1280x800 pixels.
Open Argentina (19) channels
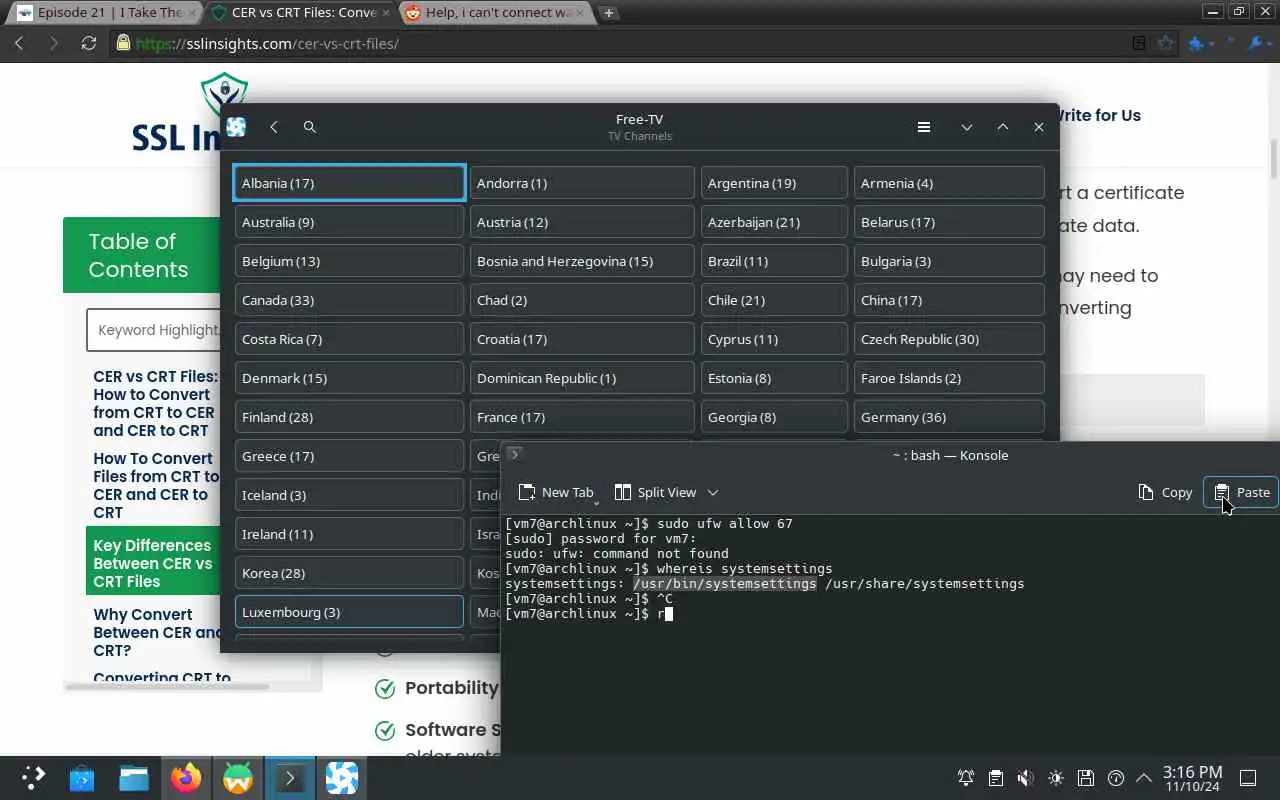[x=774, y=183]
